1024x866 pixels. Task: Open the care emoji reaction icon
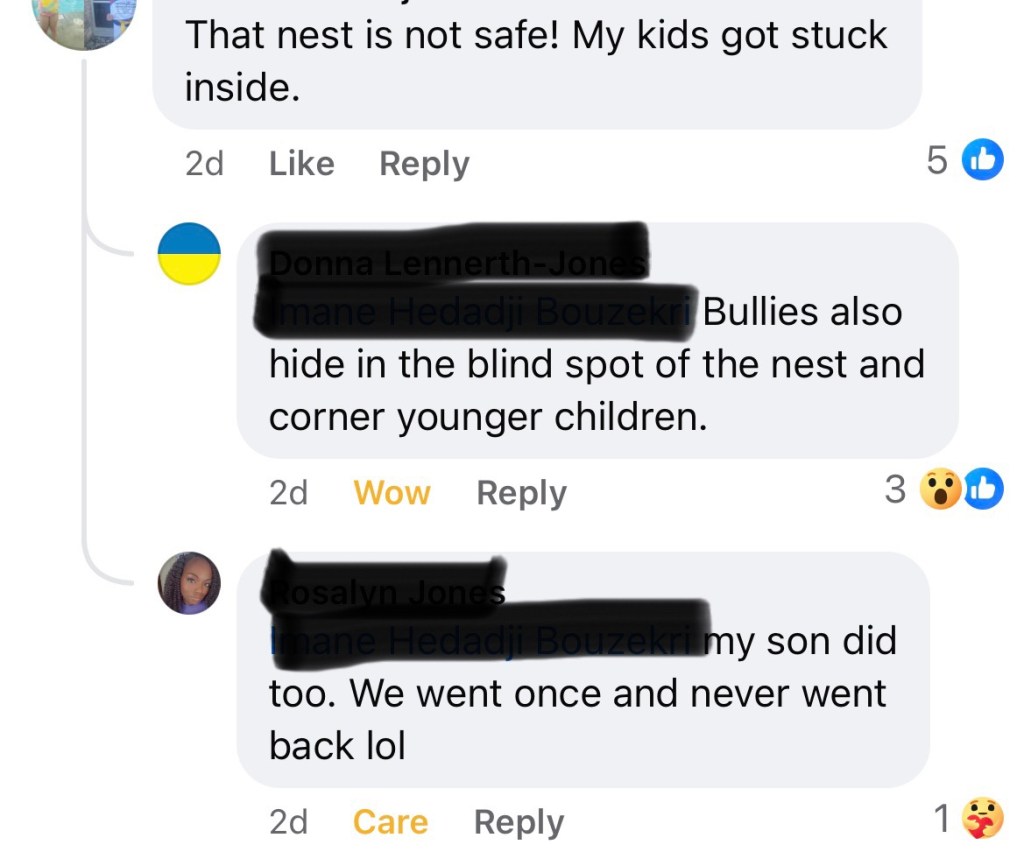click(983, 818)
